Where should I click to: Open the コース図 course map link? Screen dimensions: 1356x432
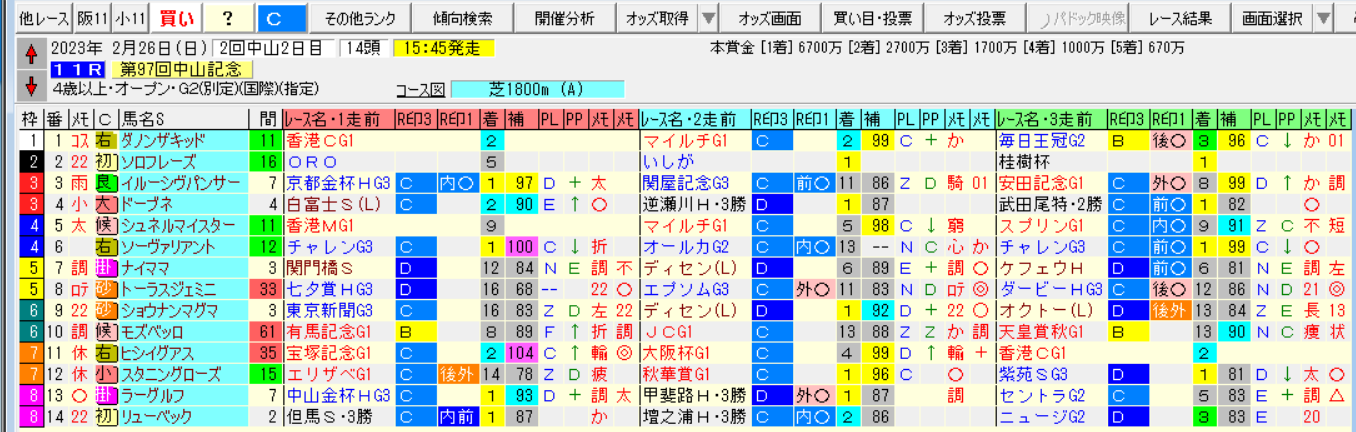421,89
